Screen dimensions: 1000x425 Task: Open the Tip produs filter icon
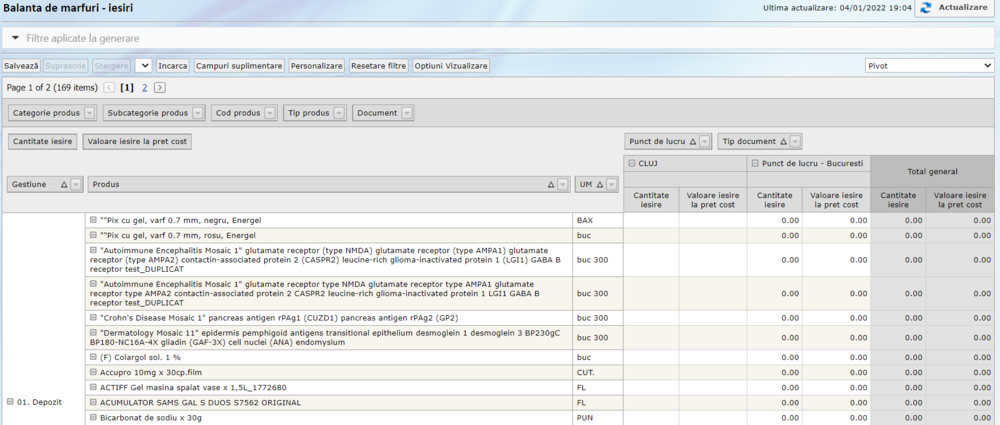pos(339,113)
